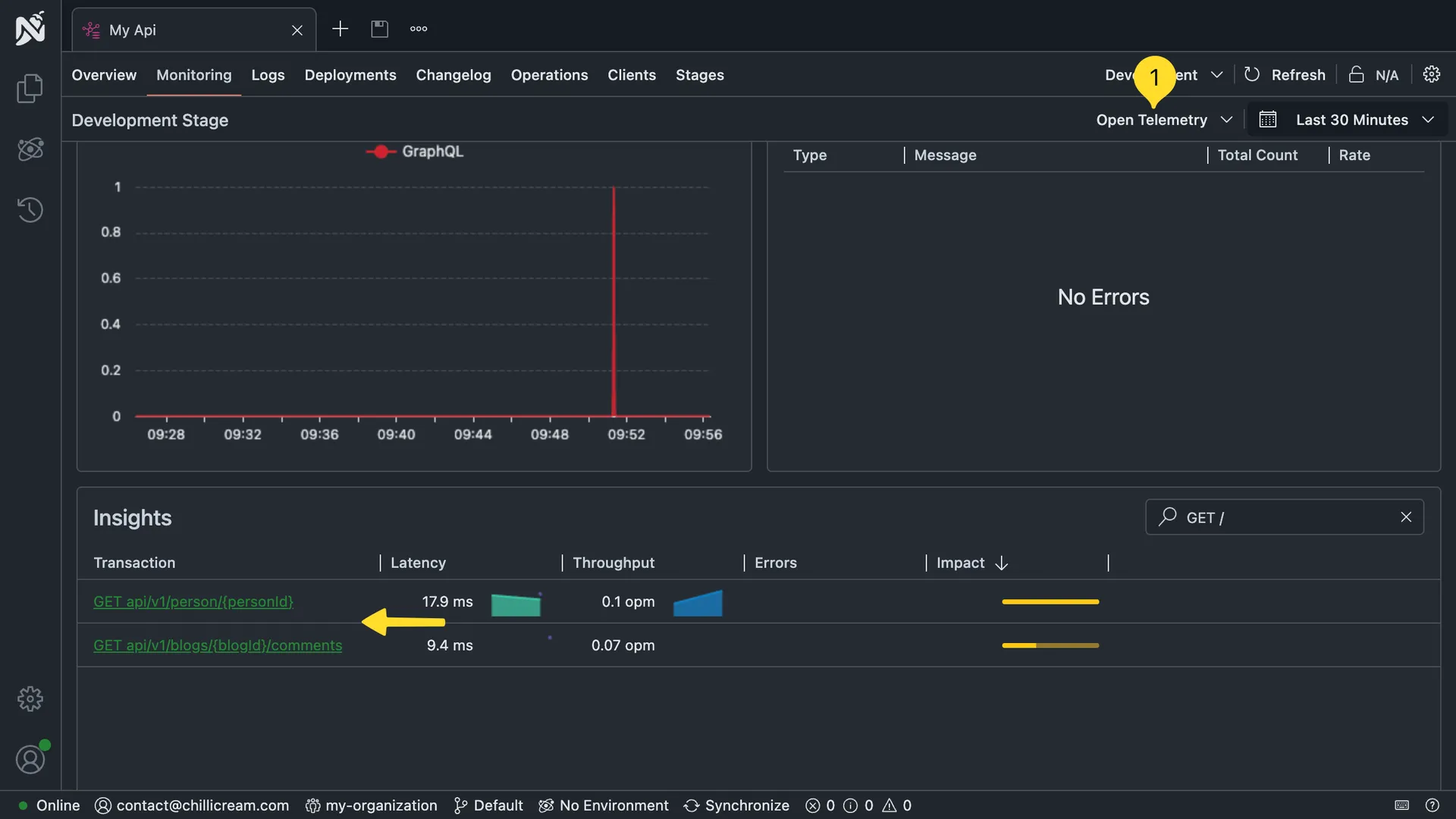Switch to the Deployments tab

pyautogui.click(x=350, y=75)
